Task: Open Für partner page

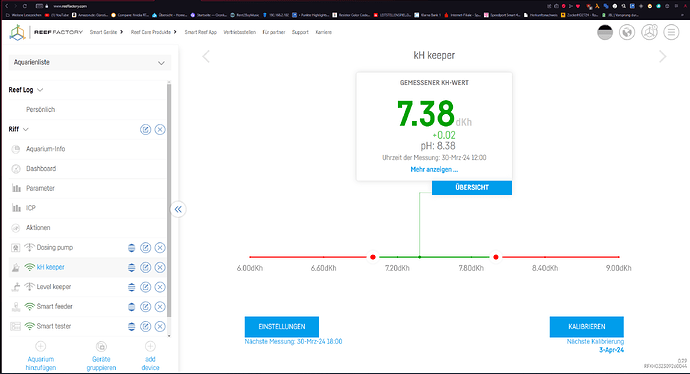Action: pyautogui.click(x=274, y=32)
